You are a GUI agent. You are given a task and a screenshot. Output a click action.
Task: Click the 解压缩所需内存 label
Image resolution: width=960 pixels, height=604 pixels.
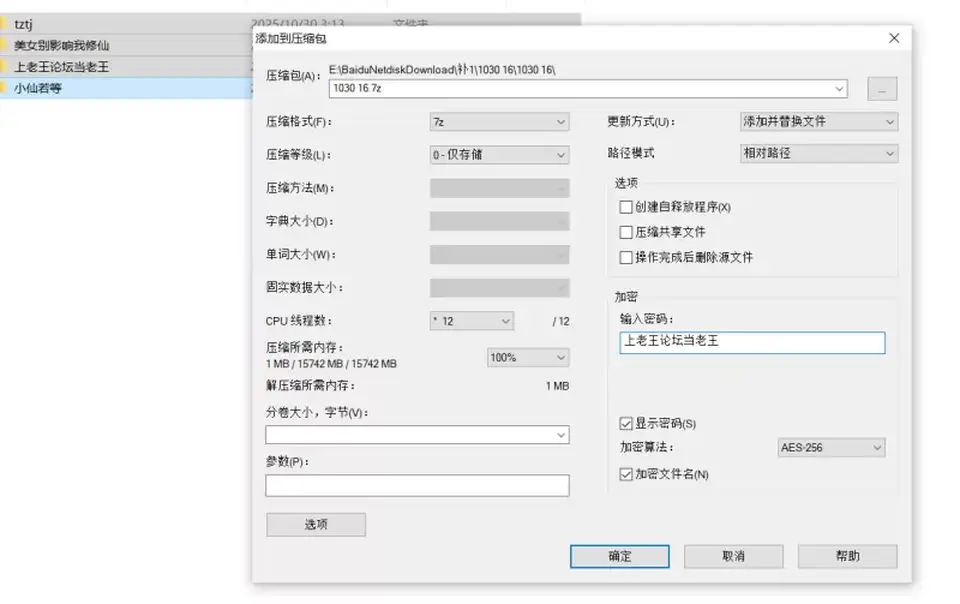pyautogui.click(x=310, y=386)
